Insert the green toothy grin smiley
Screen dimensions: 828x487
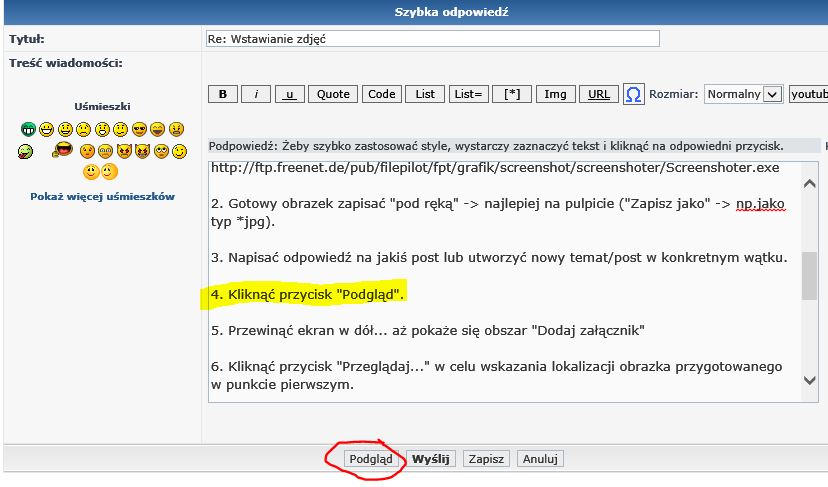pyautogui.click(x=28, y=129)
